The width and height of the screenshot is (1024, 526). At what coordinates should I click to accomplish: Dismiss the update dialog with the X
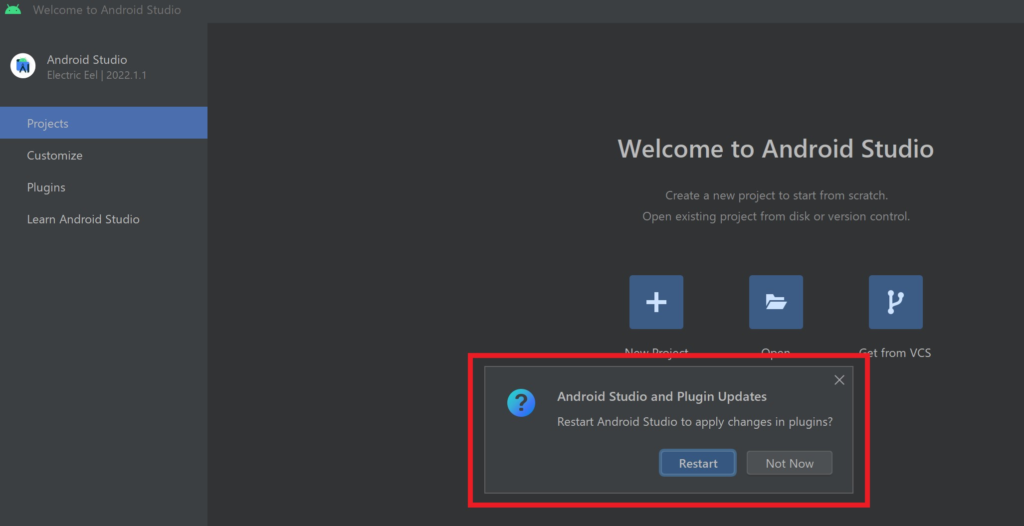pyautogui.click(x=839, y=380)
